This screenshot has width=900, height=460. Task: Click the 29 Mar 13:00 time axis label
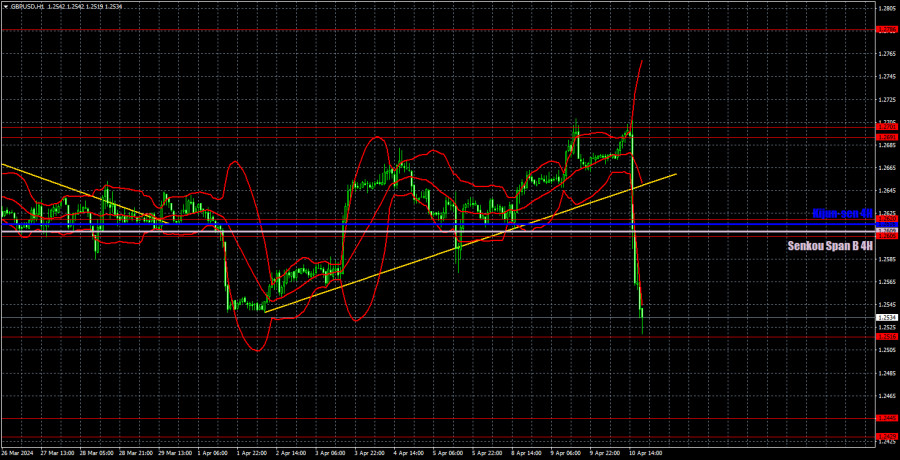click(x=173, y=453)
